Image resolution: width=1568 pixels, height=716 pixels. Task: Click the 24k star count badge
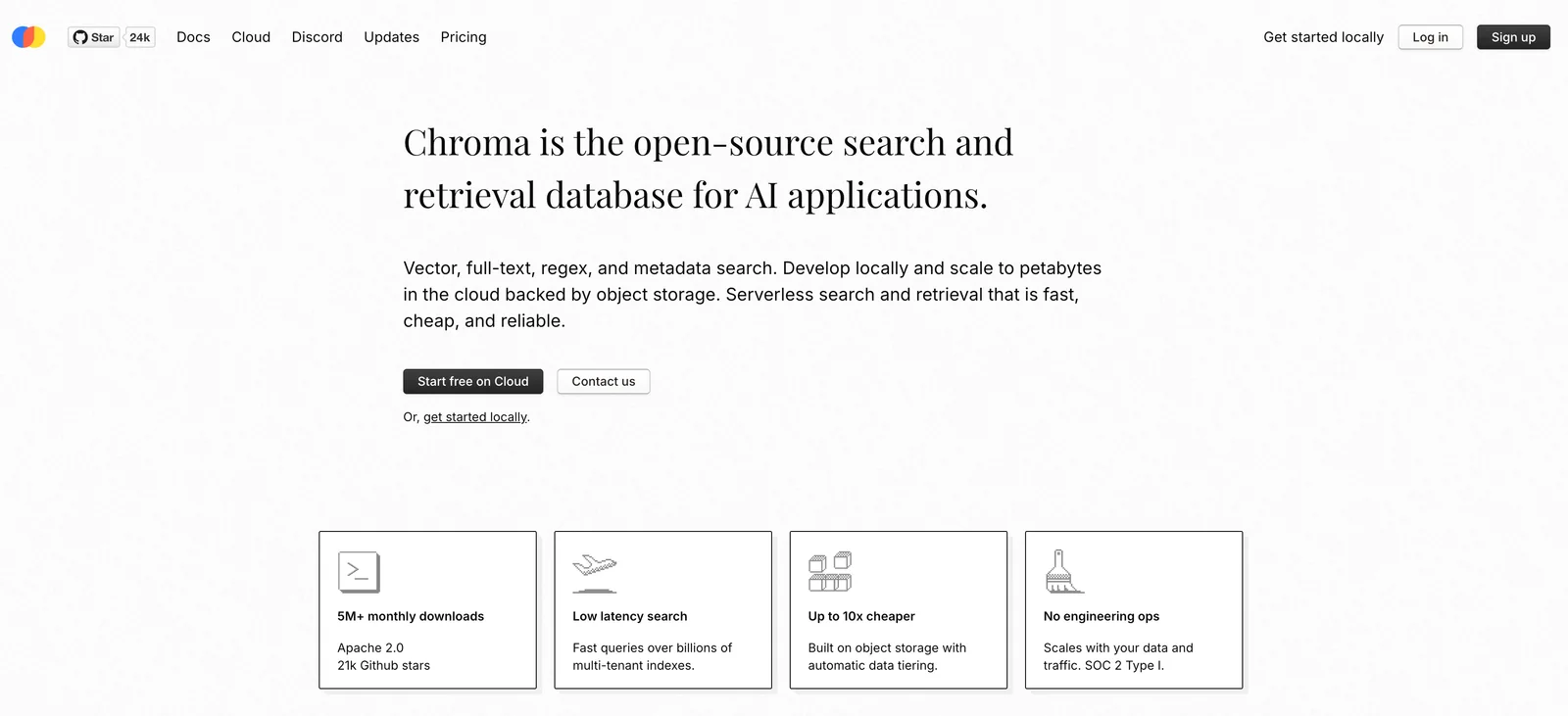(140, 37)
